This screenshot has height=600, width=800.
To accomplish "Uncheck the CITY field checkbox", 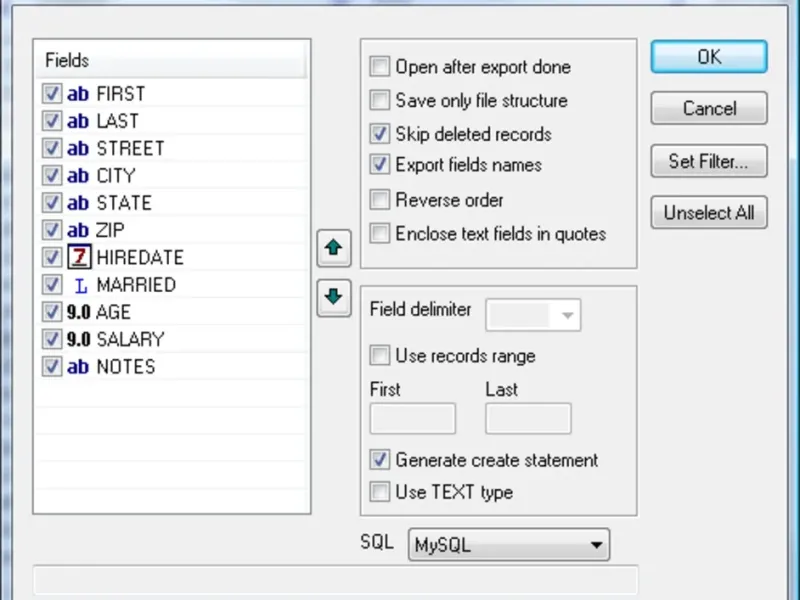I will (x=52, y=176).
